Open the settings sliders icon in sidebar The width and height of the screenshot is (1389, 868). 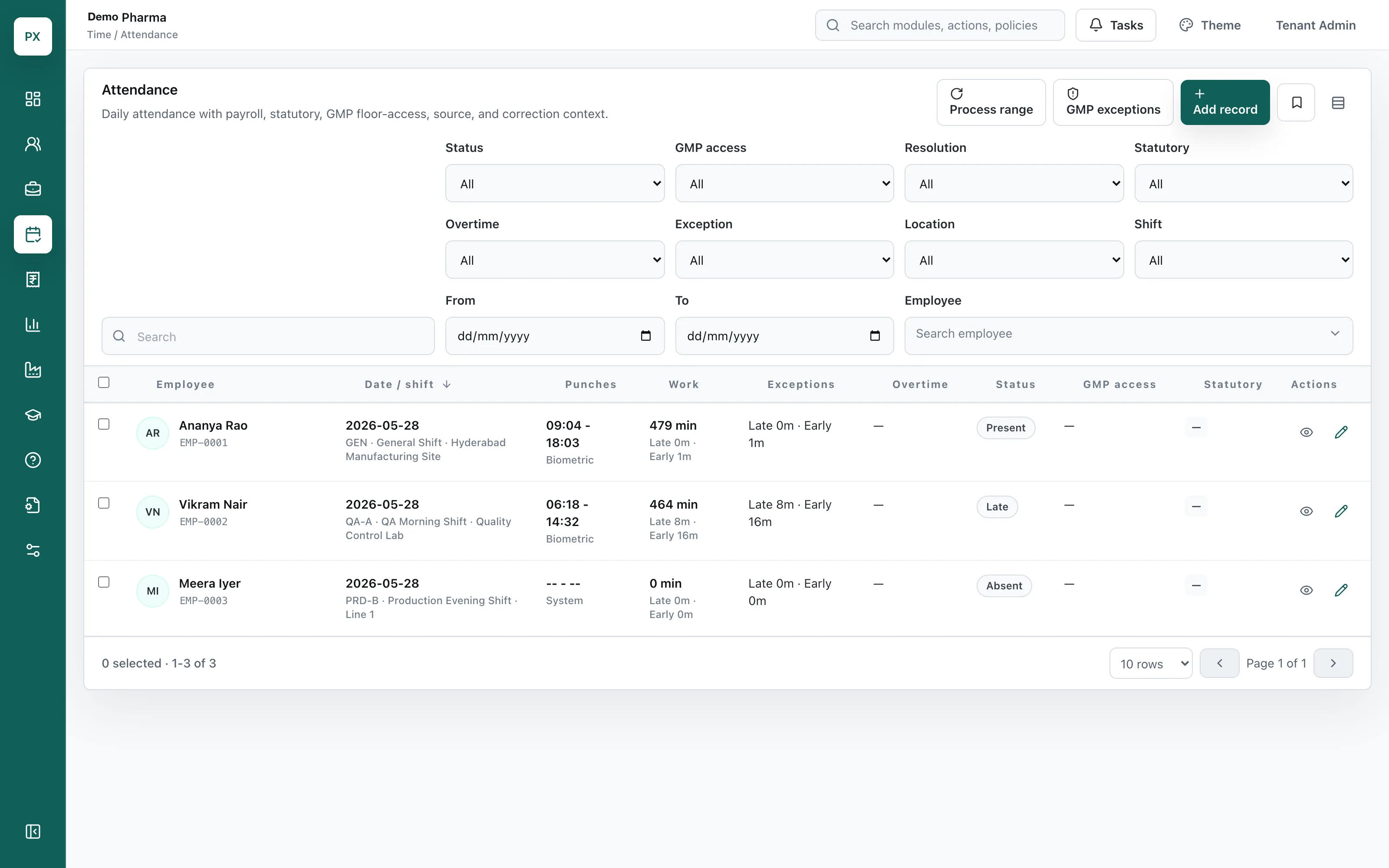coord(33,551)
